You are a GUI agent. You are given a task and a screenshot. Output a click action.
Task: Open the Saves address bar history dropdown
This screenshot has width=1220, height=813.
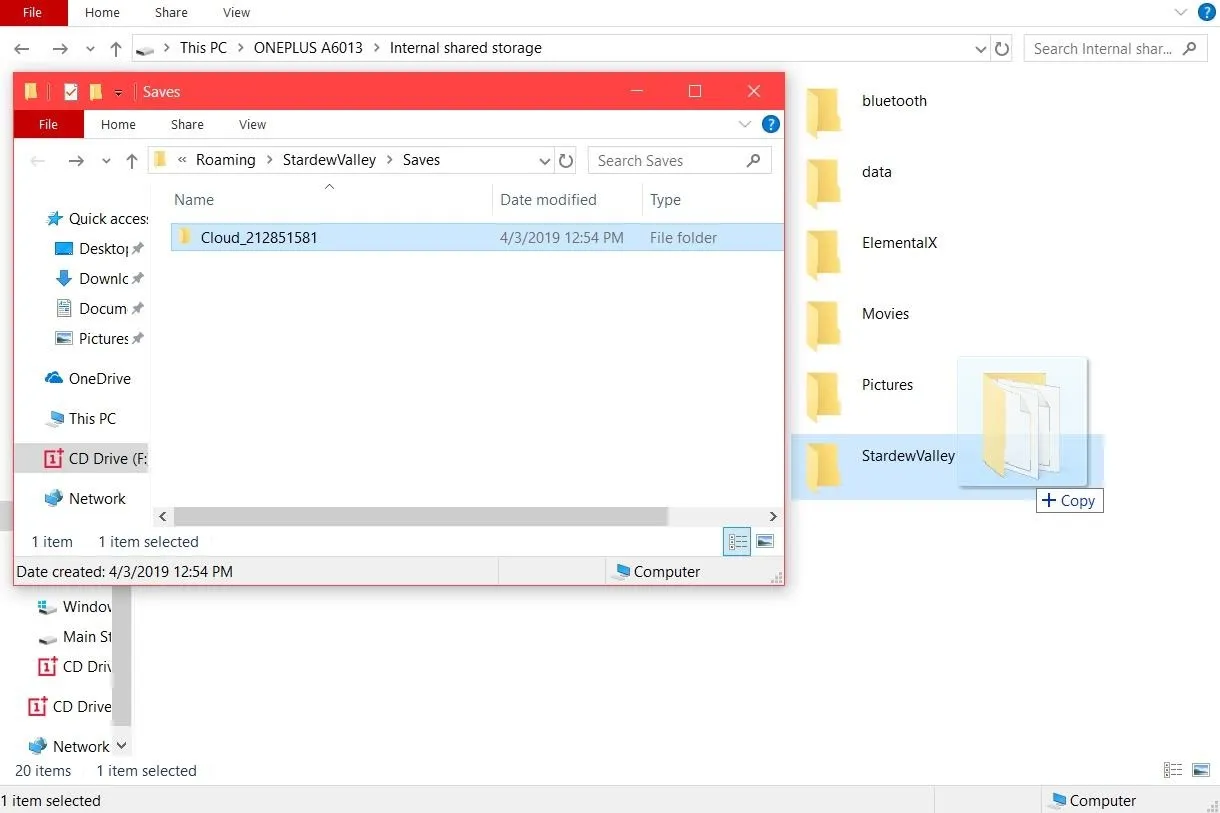click(x=545, y=161)
